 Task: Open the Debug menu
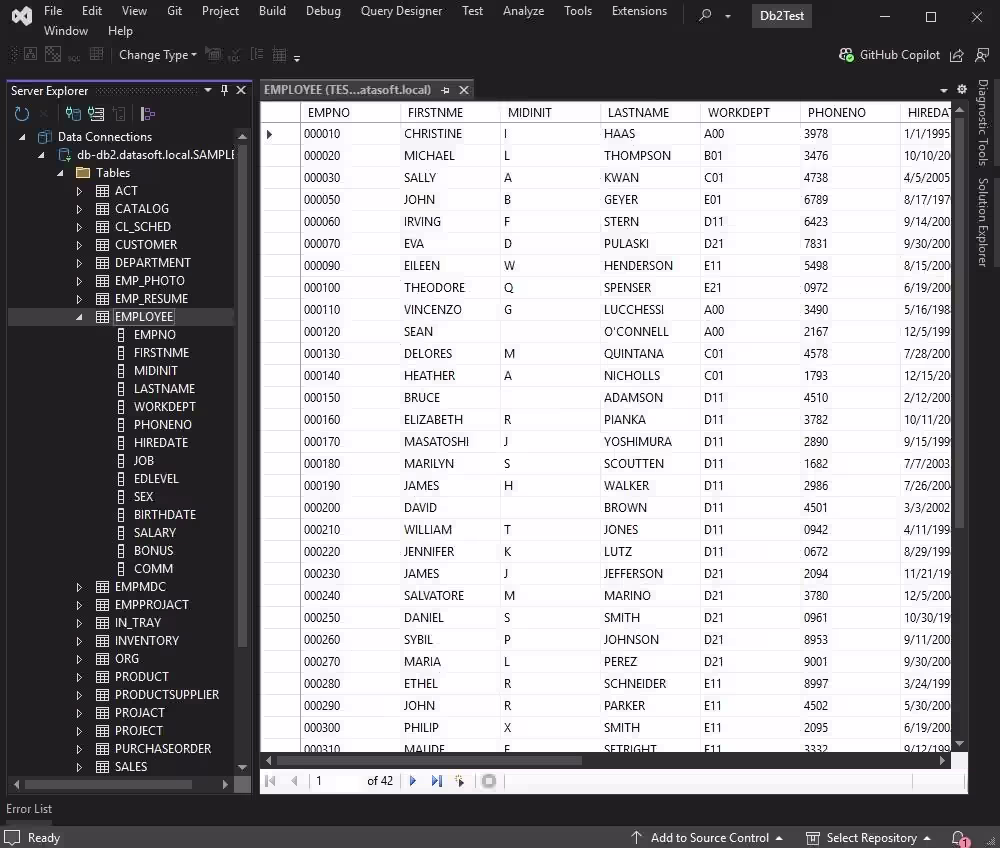point(323,11)
